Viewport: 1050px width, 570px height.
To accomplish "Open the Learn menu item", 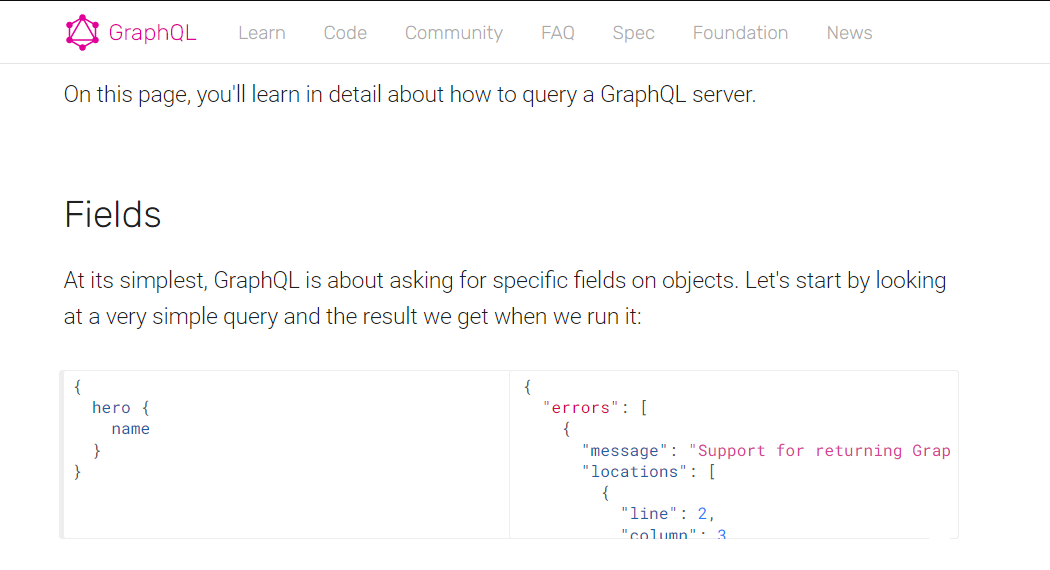I will click(262, 33).
